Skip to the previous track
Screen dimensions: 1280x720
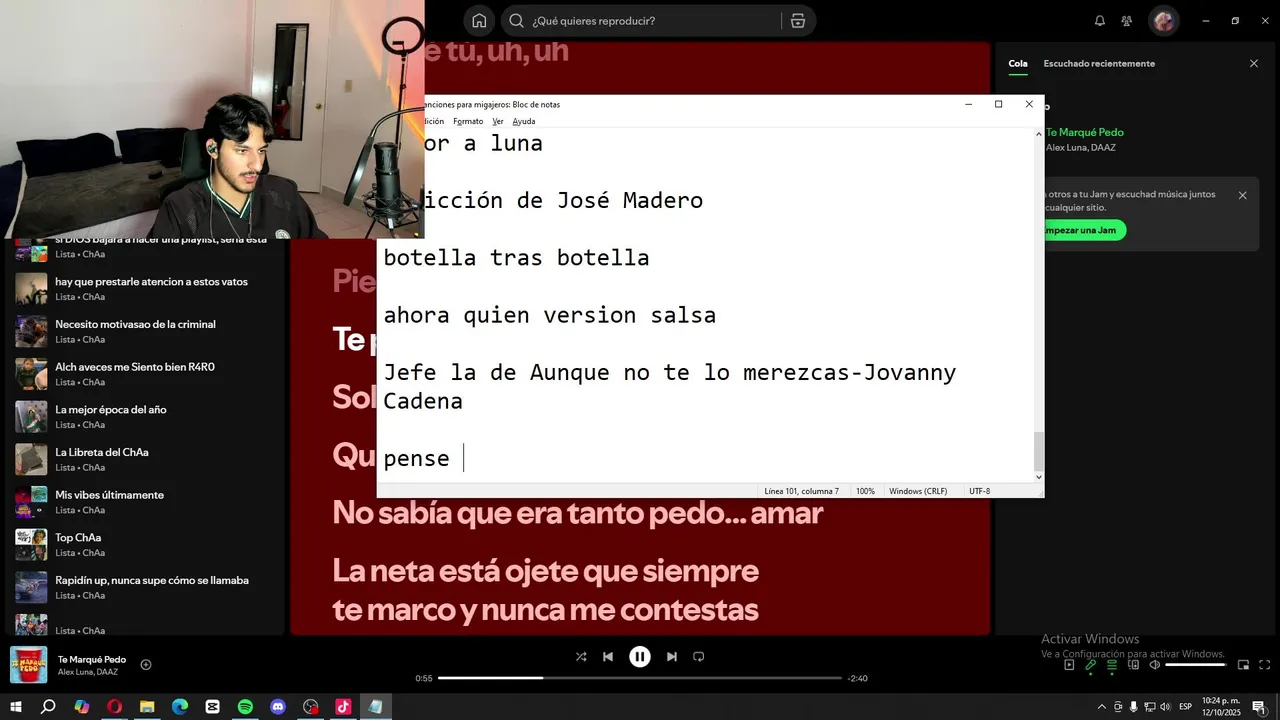608,657
